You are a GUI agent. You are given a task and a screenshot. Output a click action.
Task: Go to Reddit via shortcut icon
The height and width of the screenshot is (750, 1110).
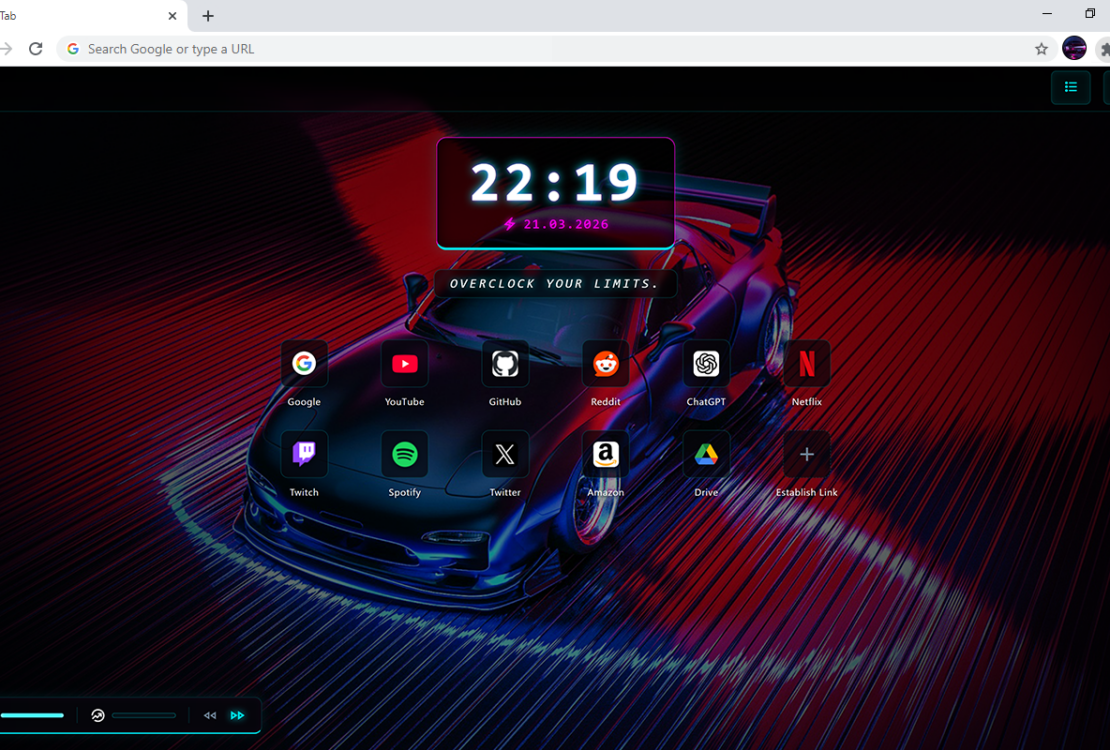click(x=606, y=364)
